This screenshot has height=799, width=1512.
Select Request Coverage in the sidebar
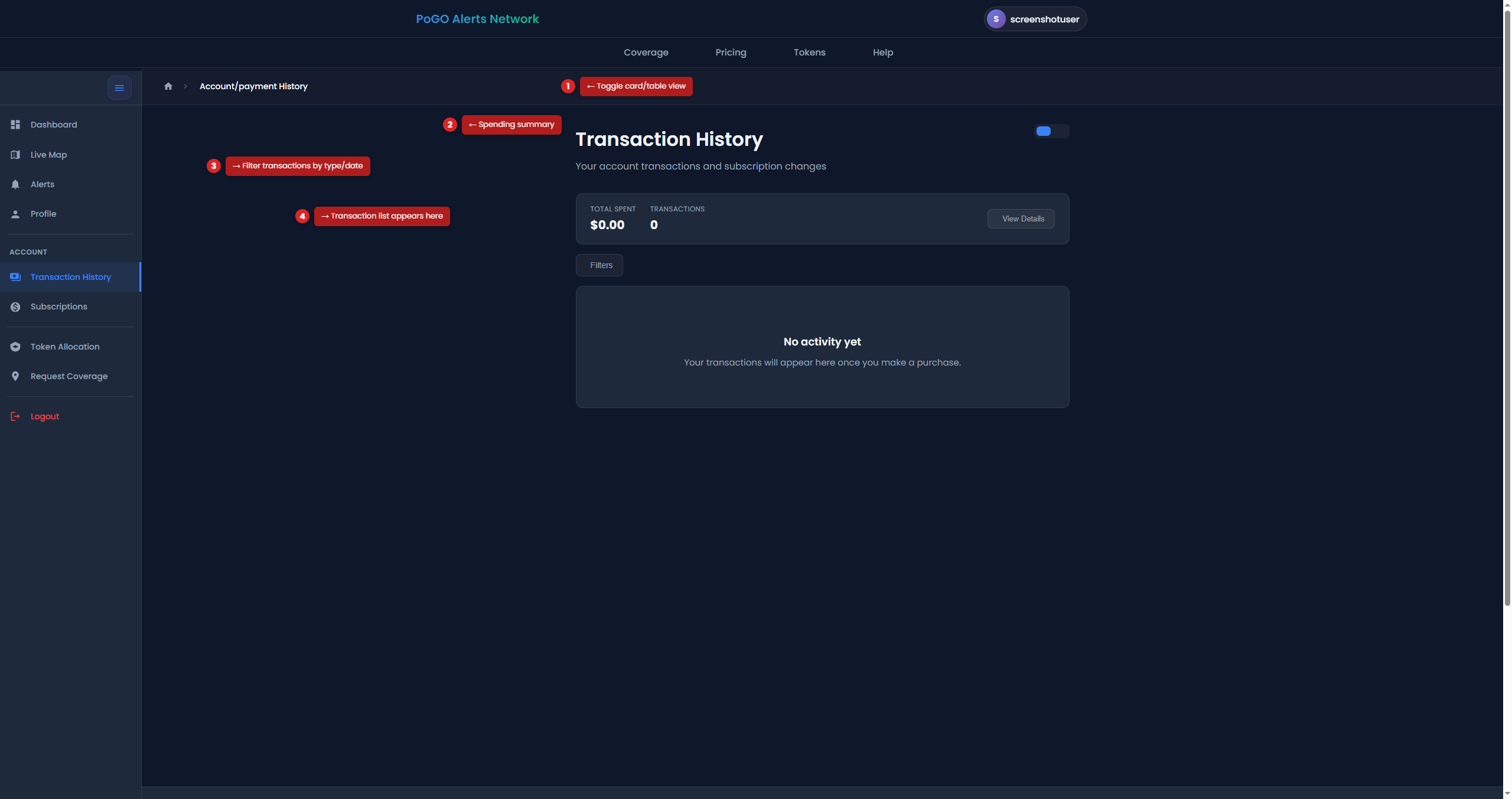(70, 376)
